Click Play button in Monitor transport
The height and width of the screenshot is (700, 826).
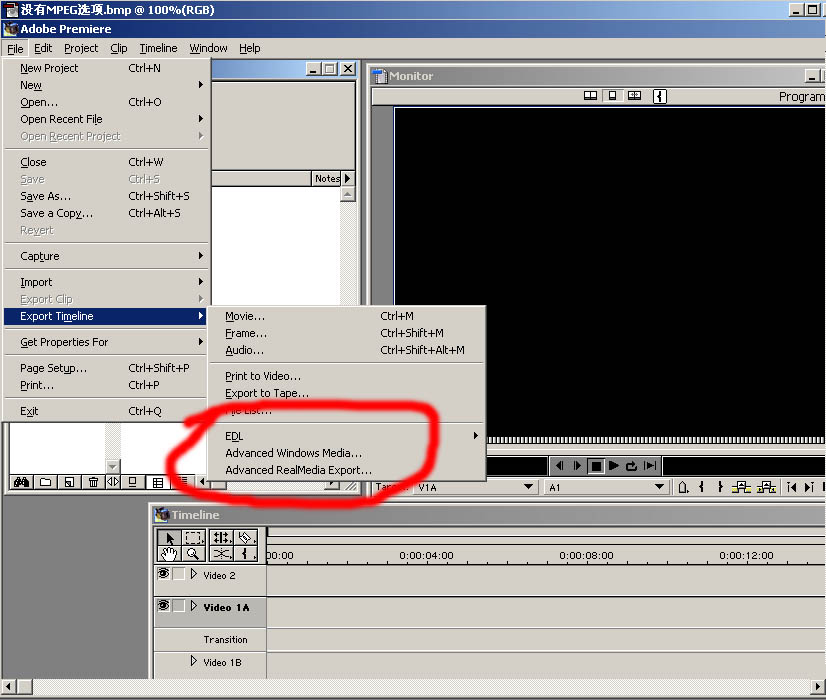click(x=614, y=466)
